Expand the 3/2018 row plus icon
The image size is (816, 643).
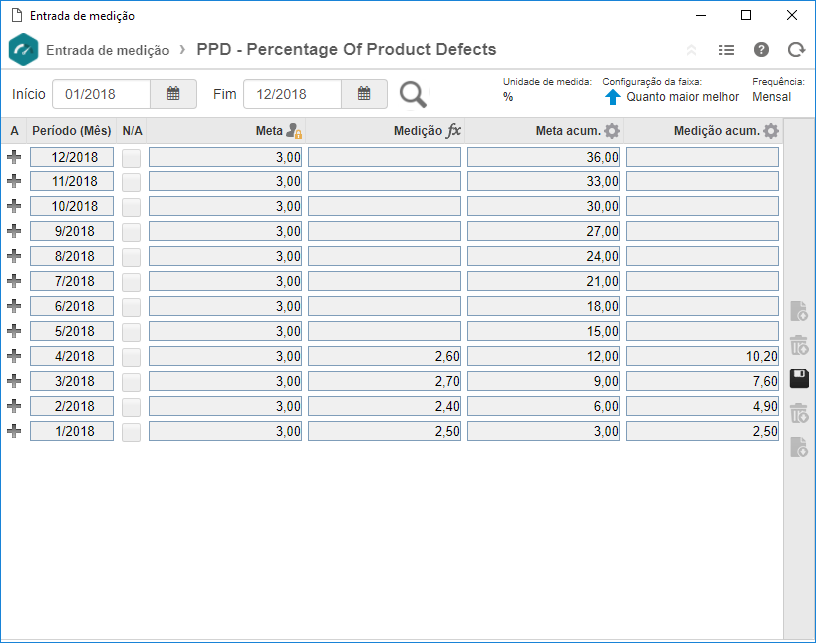[14, 381]
